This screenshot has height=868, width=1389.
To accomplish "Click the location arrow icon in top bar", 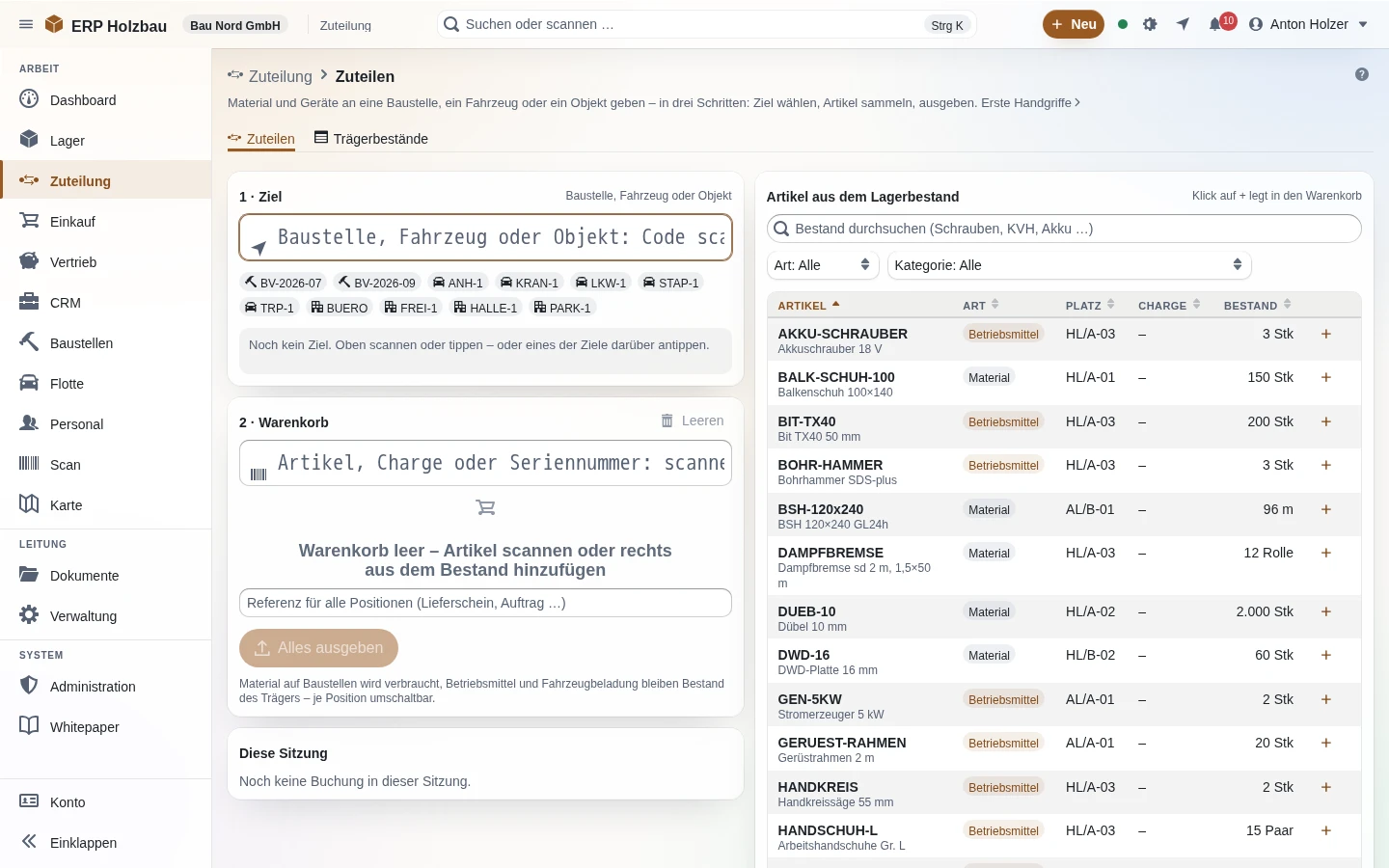I will [x=1183, y=24].
